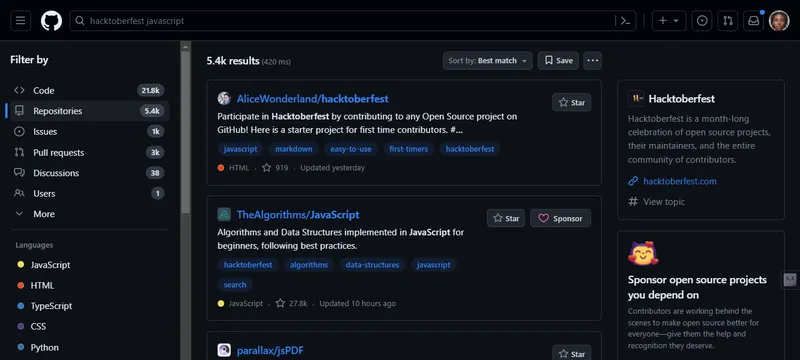
Task: Open the Sort by Best match dropdown
Action: [x=487, y=61]
